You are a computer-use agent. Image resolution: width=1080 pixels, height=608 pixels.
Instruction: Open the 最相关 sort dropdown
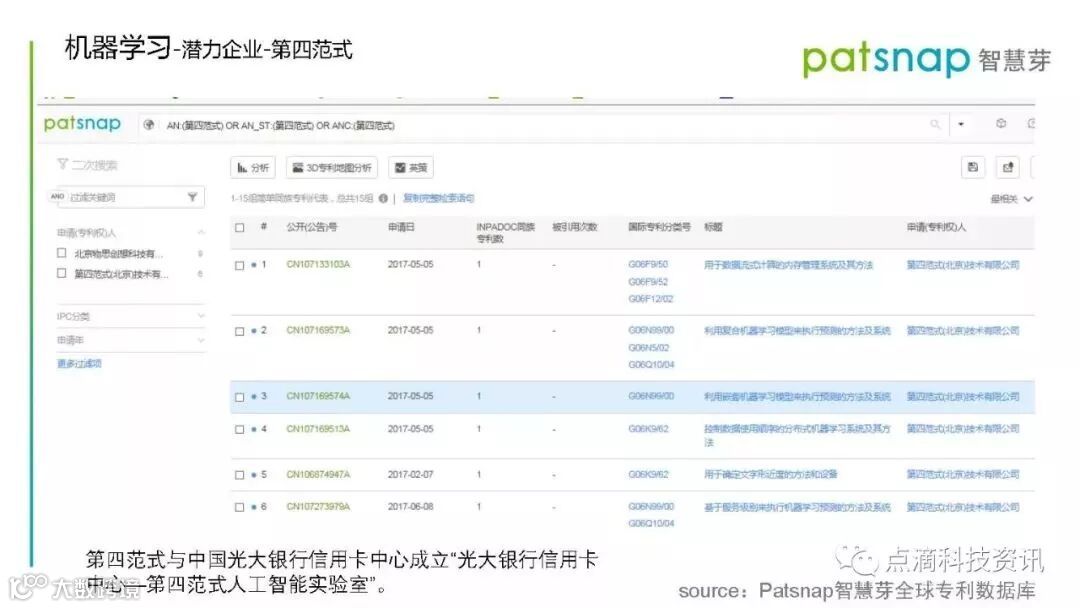tap(1012, 199)
